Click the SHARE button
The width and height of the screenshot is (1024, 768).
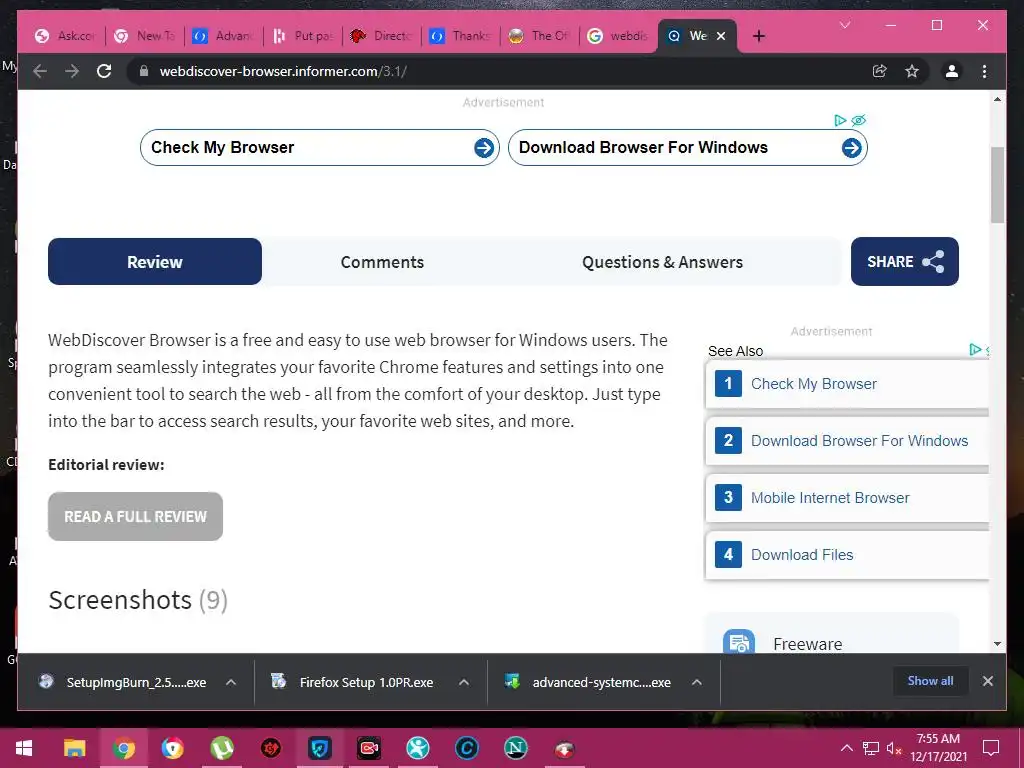tap(904, 262)
